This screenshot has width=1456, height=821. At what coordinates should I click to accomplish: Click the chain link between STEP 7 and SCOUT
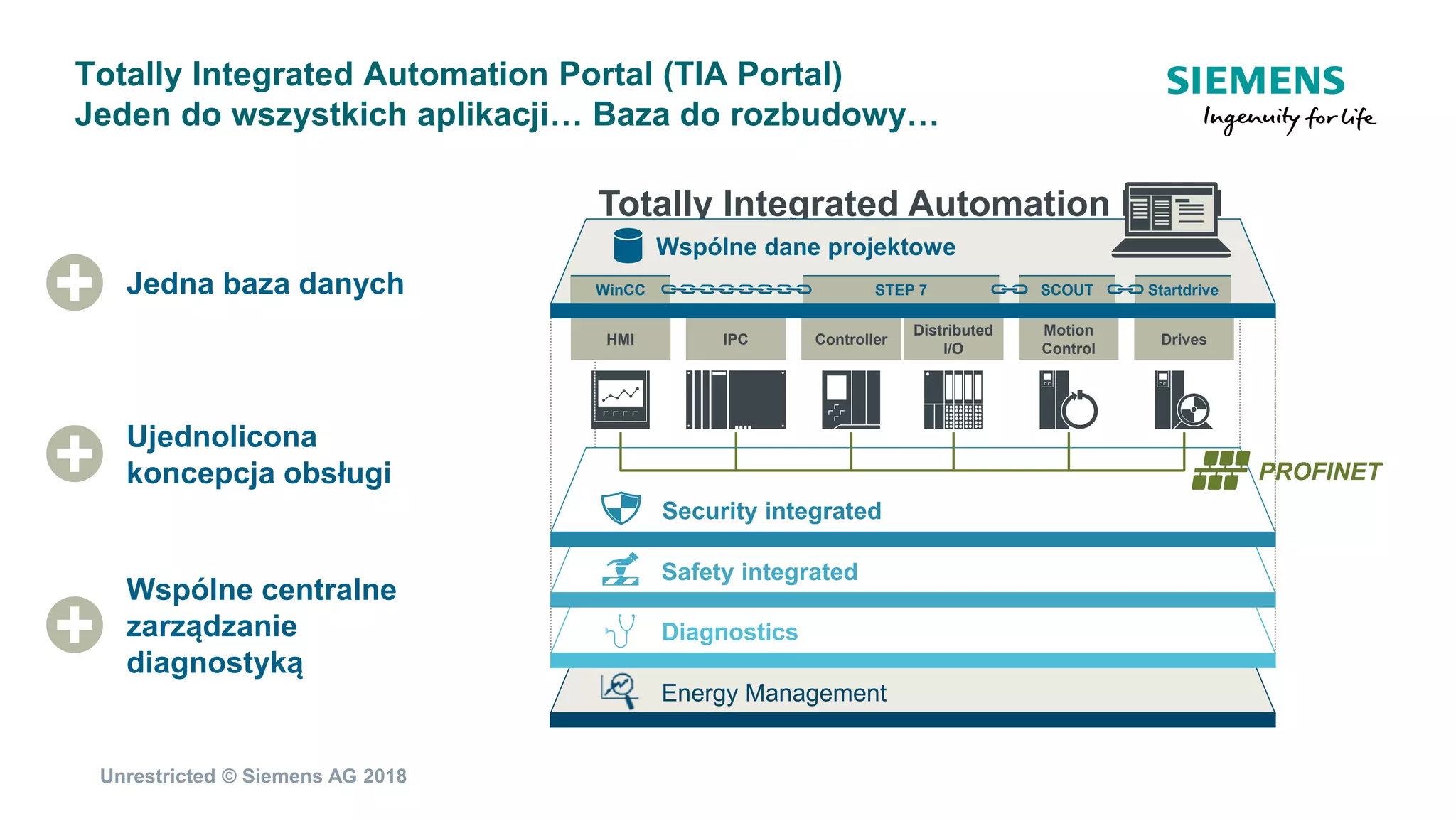[1010, 289]
